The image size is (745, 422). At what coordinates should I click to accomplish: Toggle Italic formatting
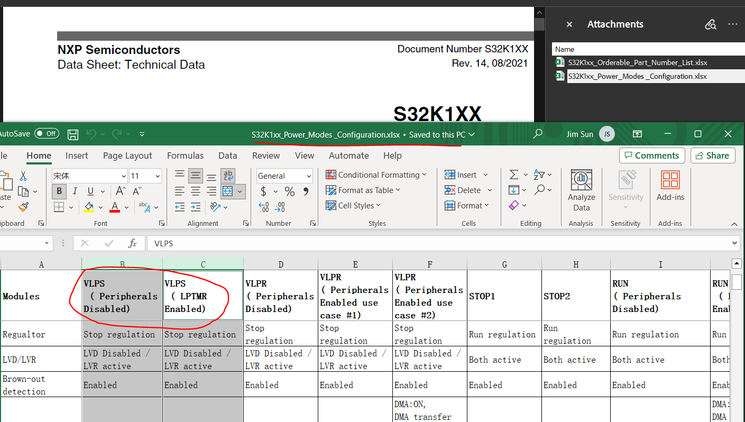(75, 191)
